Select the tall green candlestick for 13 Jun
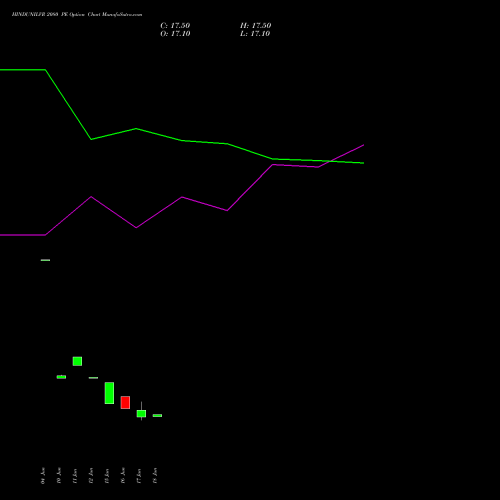 (x=109, y=393)
